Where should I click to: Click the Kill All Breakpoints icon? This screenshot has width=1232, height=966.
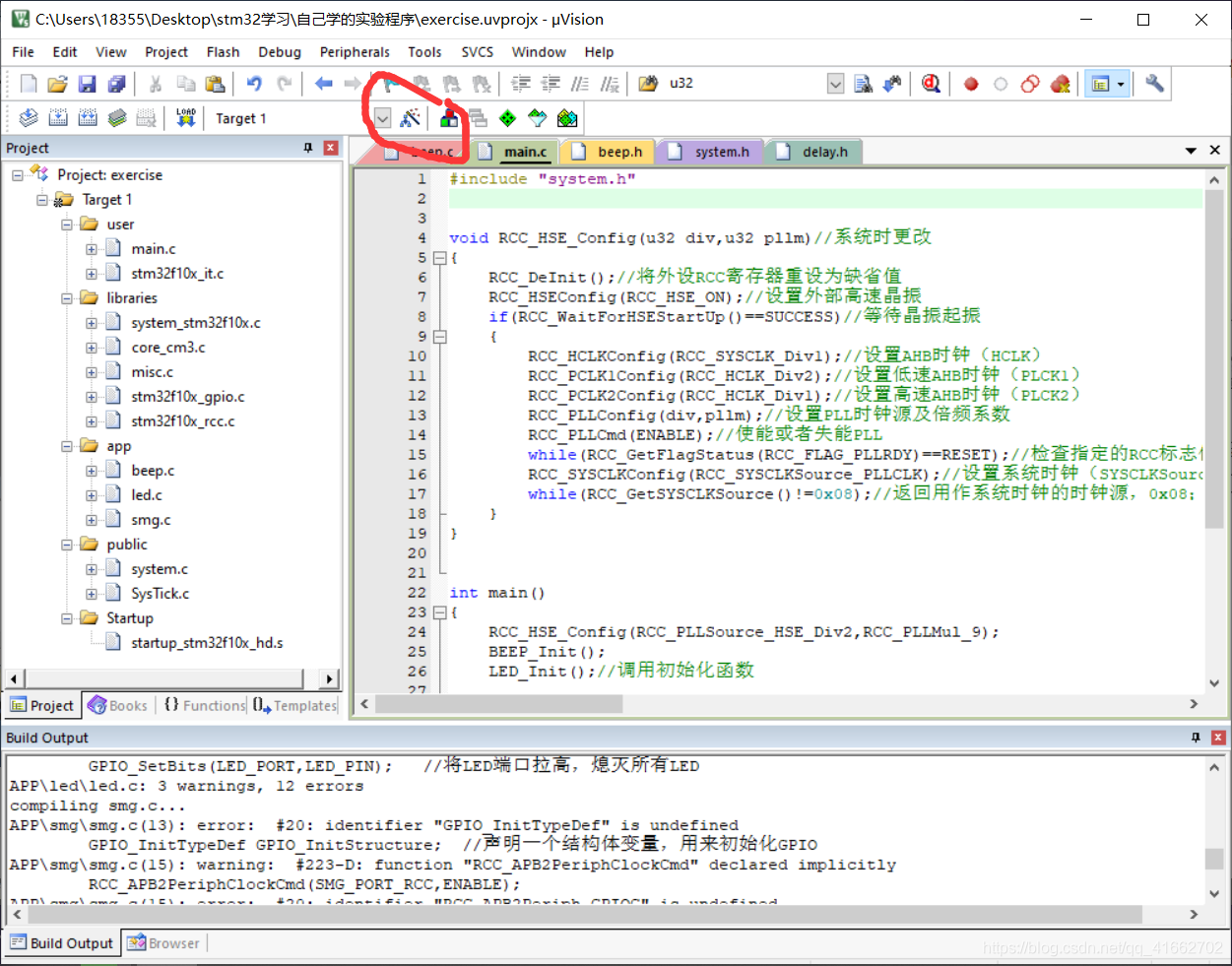pyautogui.click(x=1060, y=84)
